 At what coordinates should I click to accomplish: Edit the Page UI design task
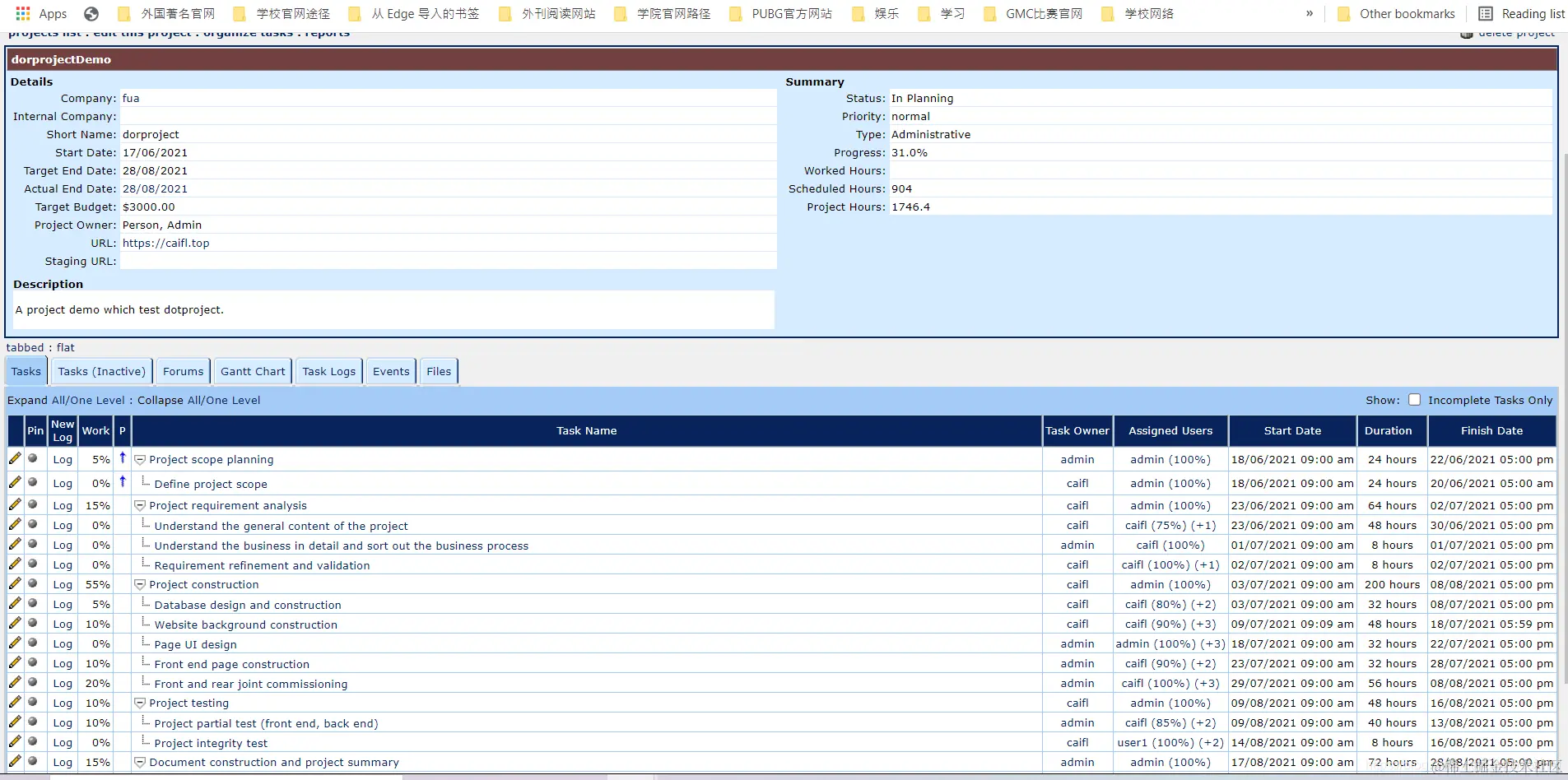click(x=15, y=643)
